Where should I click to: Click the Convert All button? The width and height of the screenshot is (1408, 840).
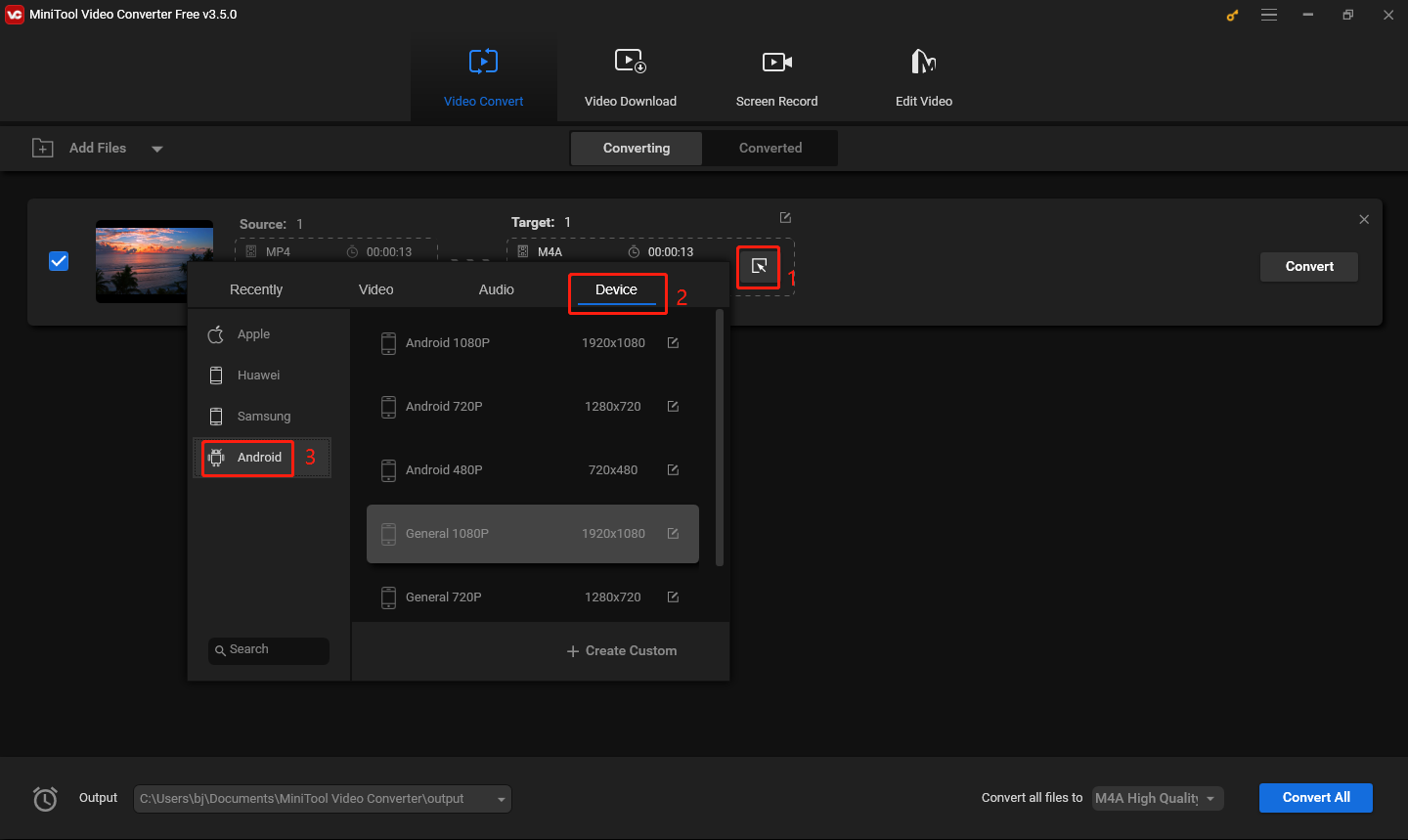pyautogui.click(x=1316, y=798)
